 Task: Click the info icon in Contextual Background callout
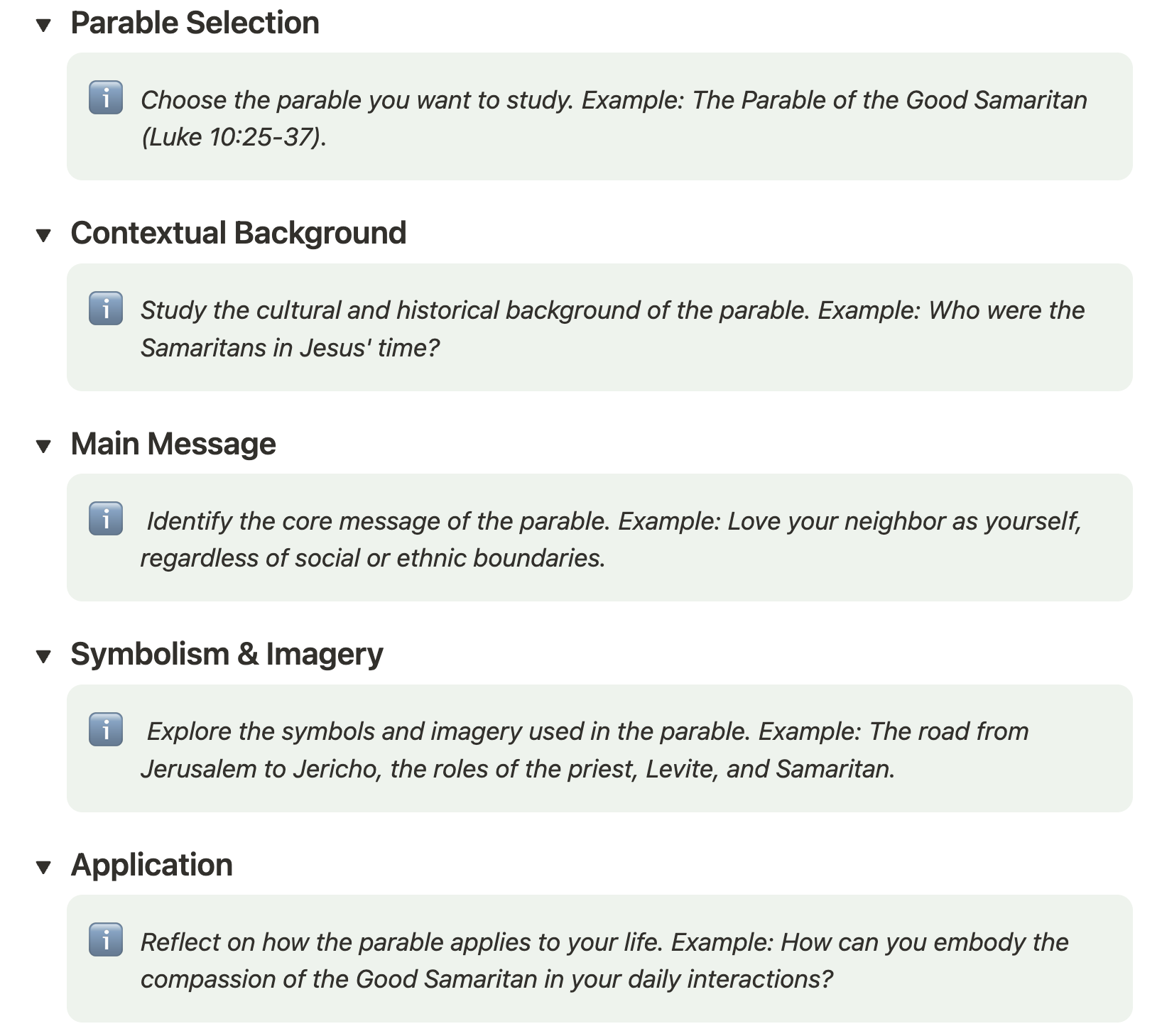(x=106, y=308)
